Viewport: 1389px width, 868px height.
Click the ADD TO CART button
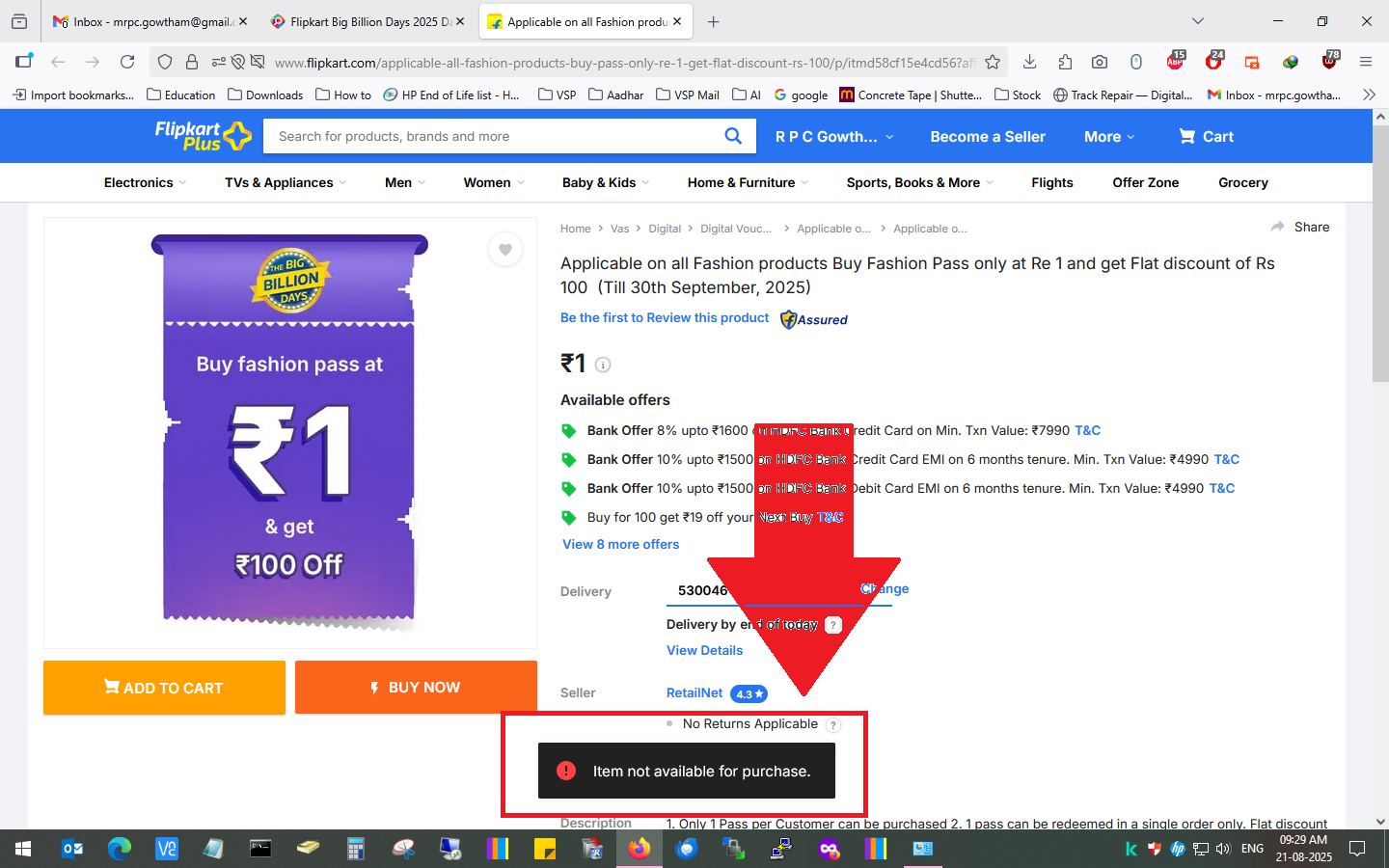[x=164, y=688]
